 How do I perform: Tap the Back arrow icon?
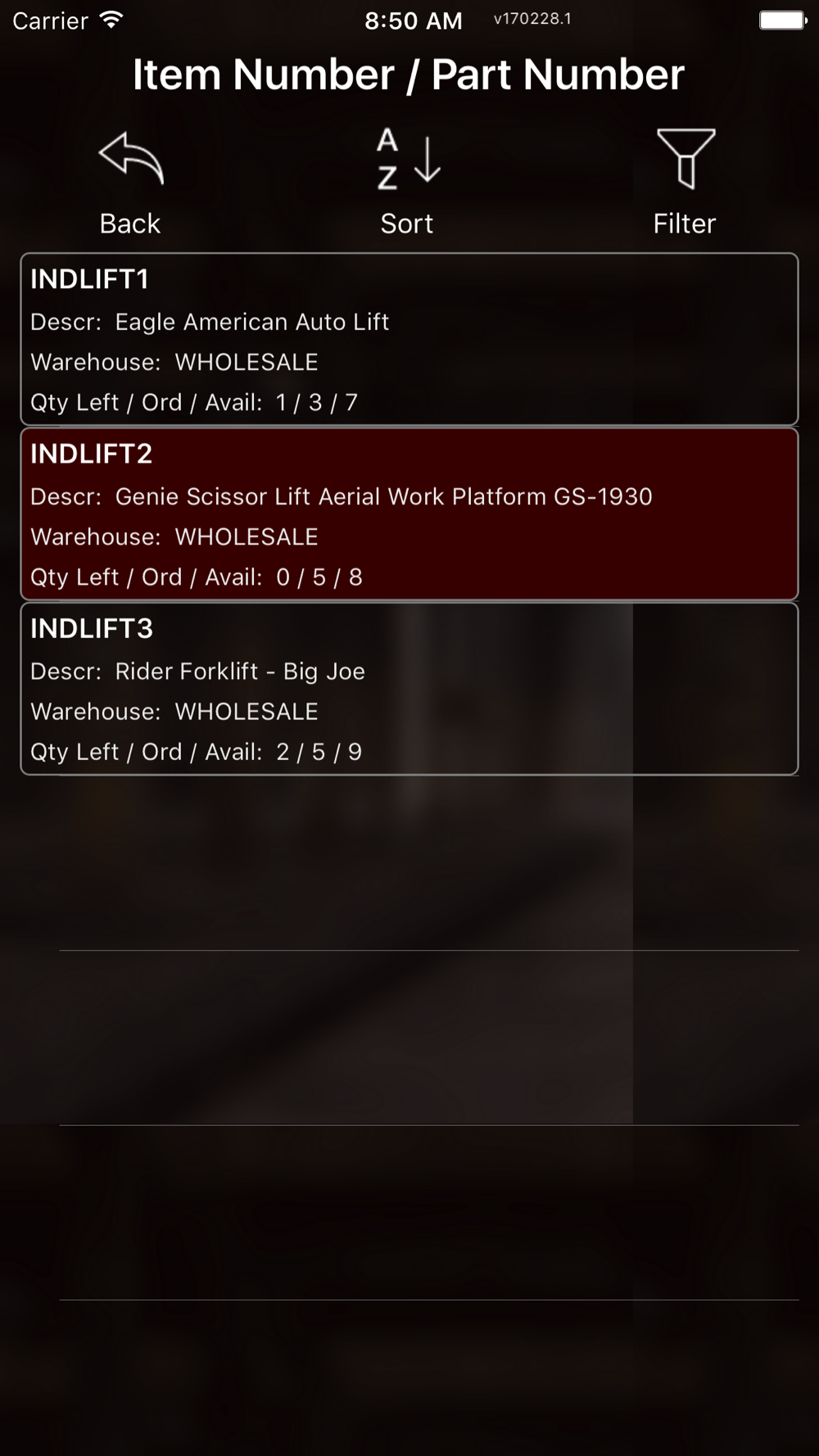tap(131, 158)
